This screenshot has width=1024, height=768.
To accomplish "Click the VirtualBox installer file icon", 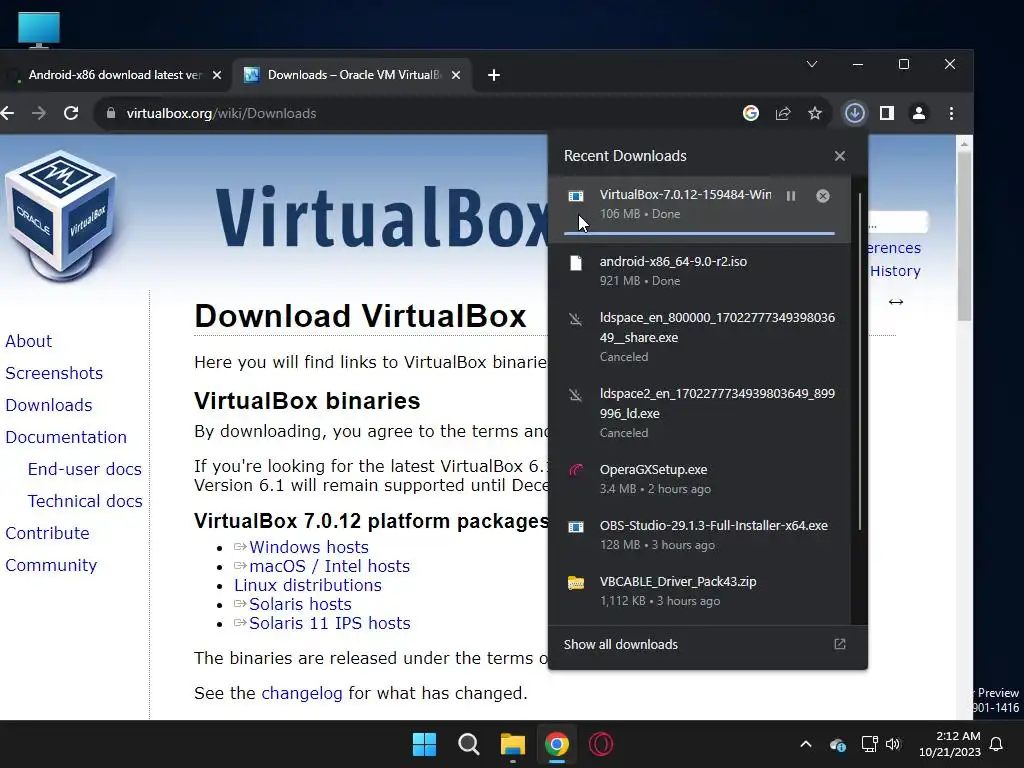I will click(x=575, y=196).
